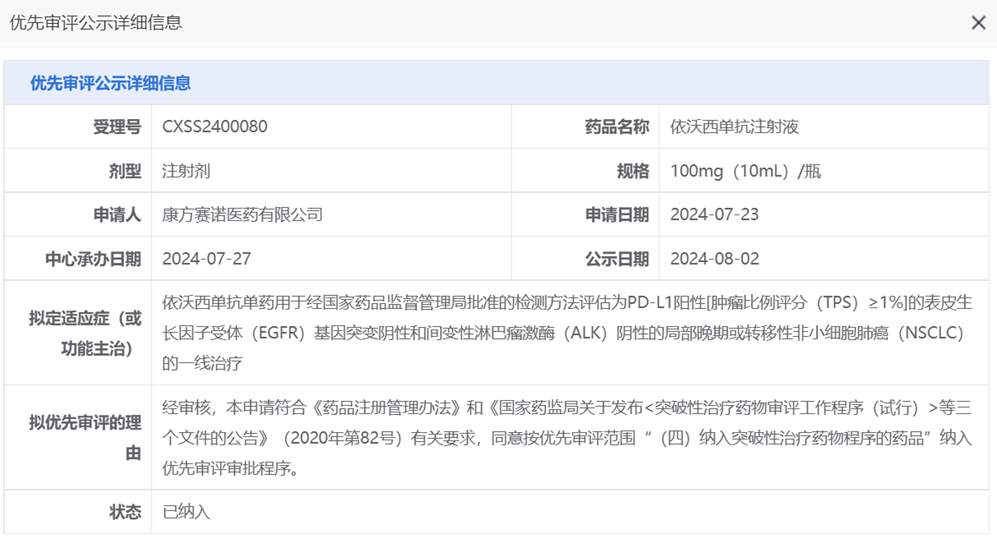Click the publication date 2024-08-02
This screenshot has height=557, width=997.
(714, 259)
